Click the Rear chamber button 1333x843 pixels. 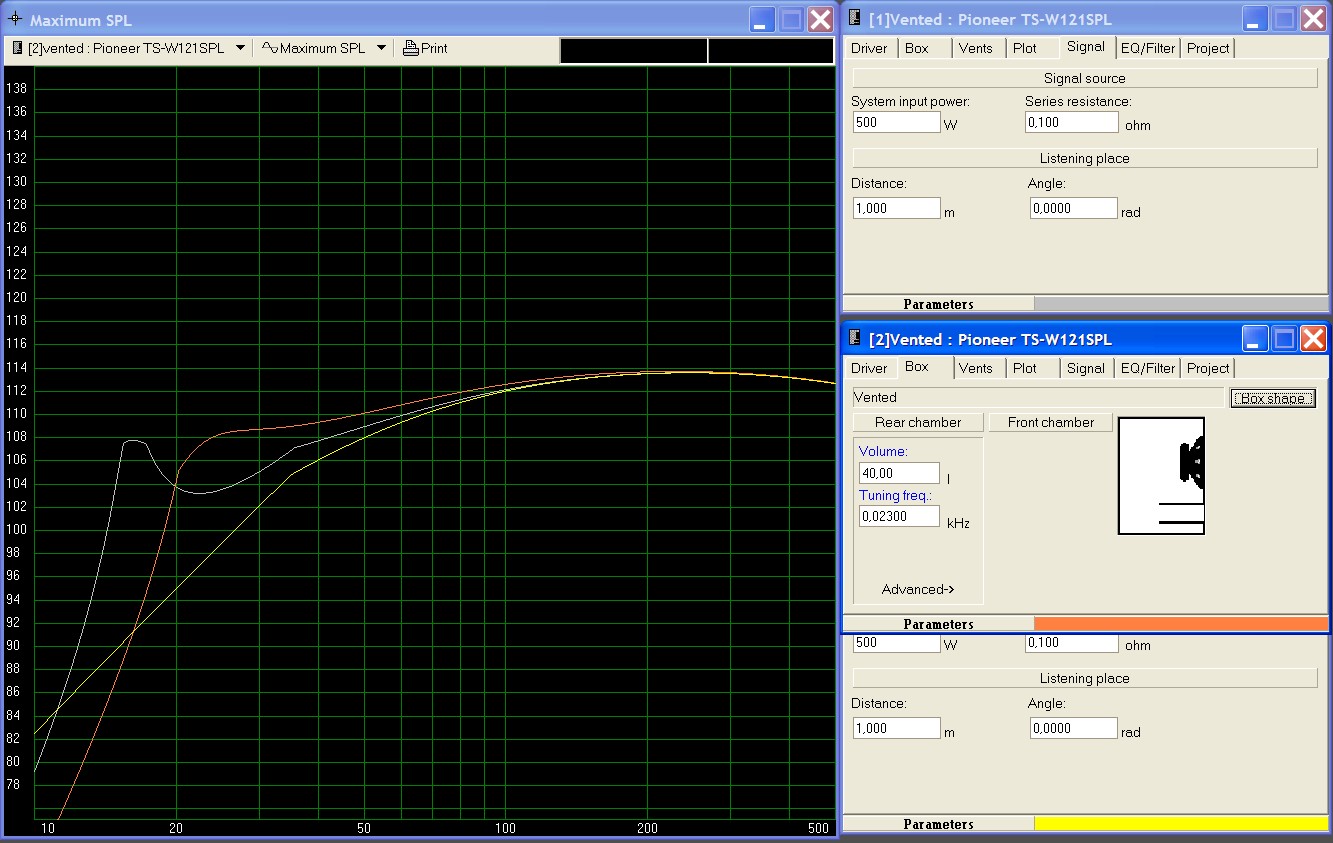point(918,422)
